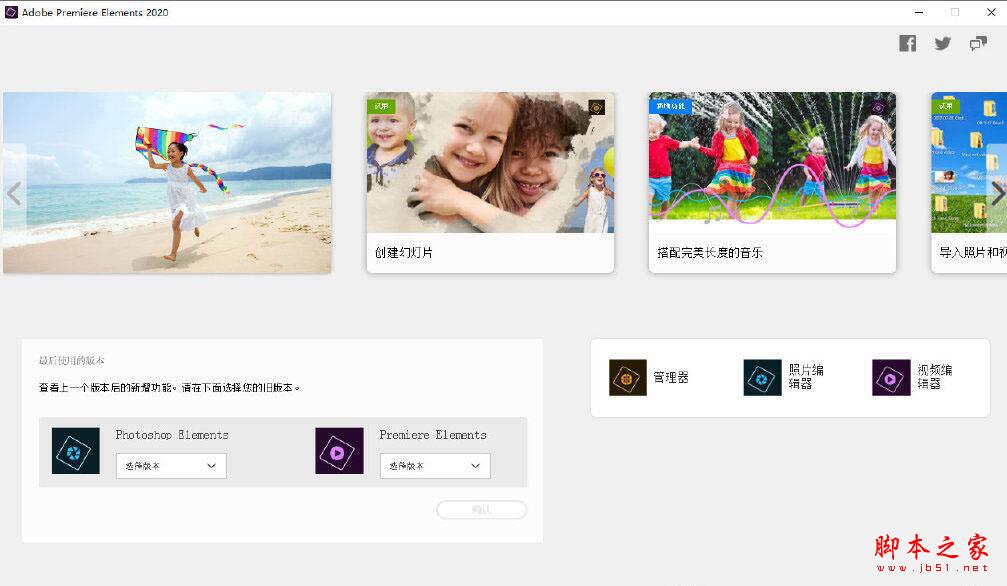Screen dimensions: 1007x586
Task: Click the Premiere Elements label in version panel
Action: pyautogui.click(x=433, y=435)
